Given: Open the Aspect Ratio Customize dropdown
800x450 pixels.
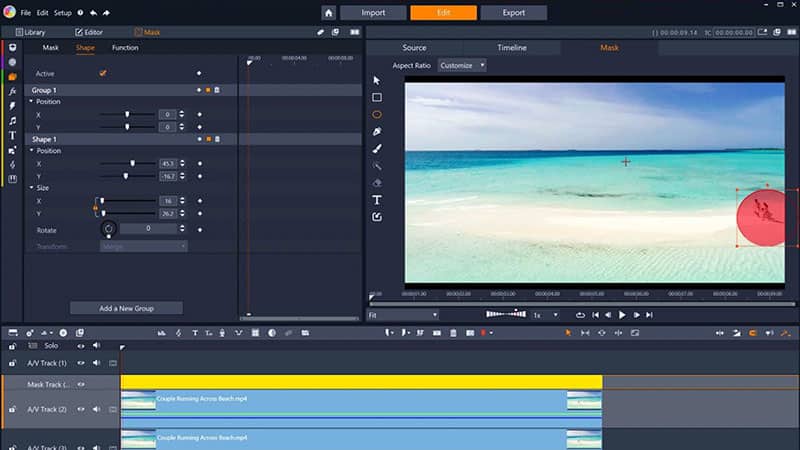Looking at the screenshot, I should pos(462,65).
